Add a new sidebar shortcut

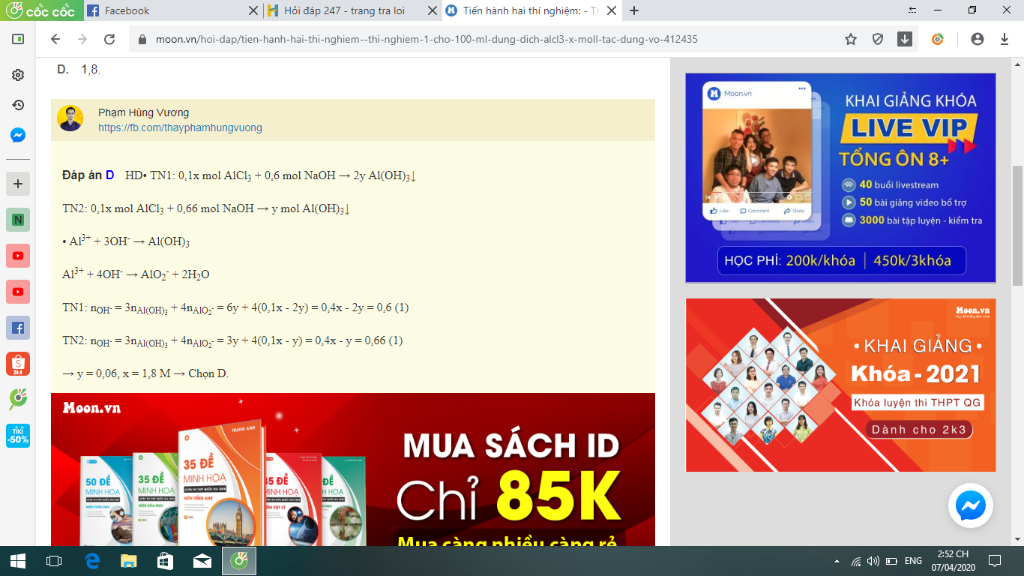(18, 184)
